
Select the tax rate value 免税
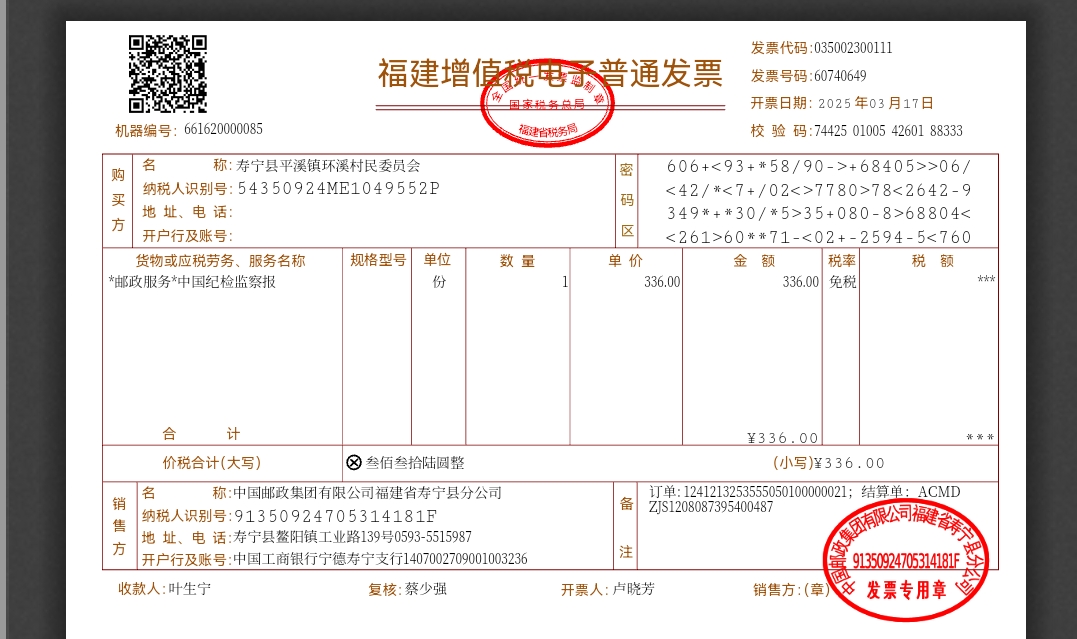(842, 282)
